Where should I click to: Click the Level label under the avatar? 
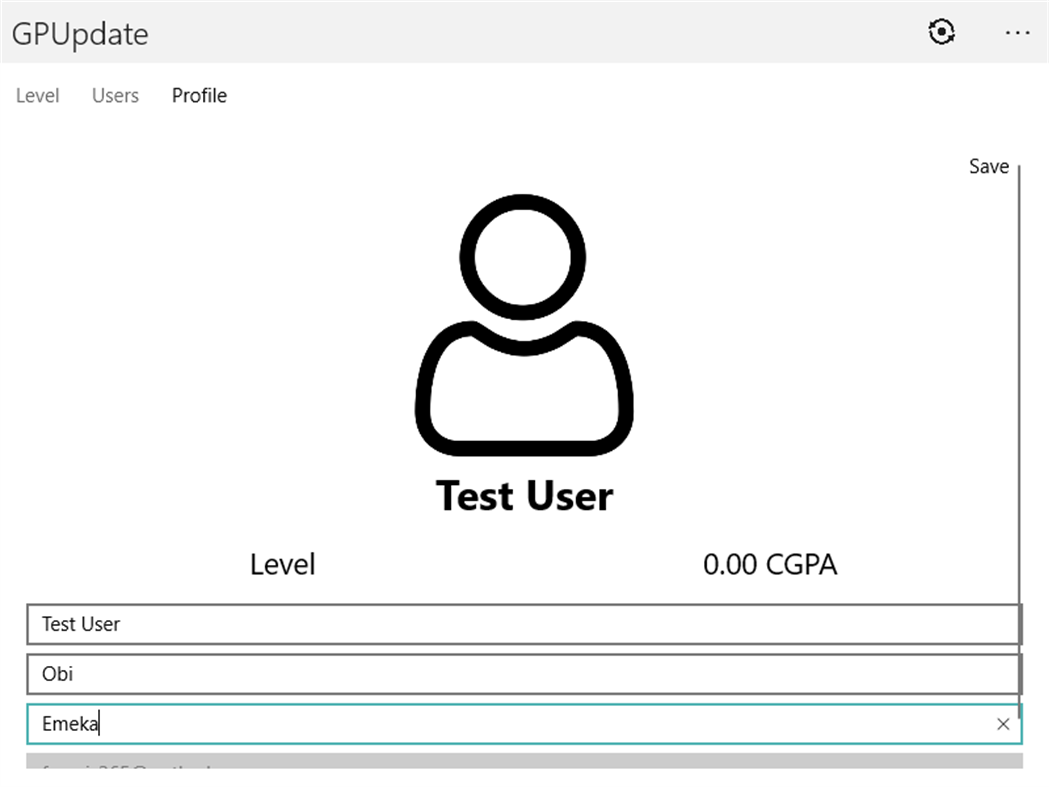[282, 564]
